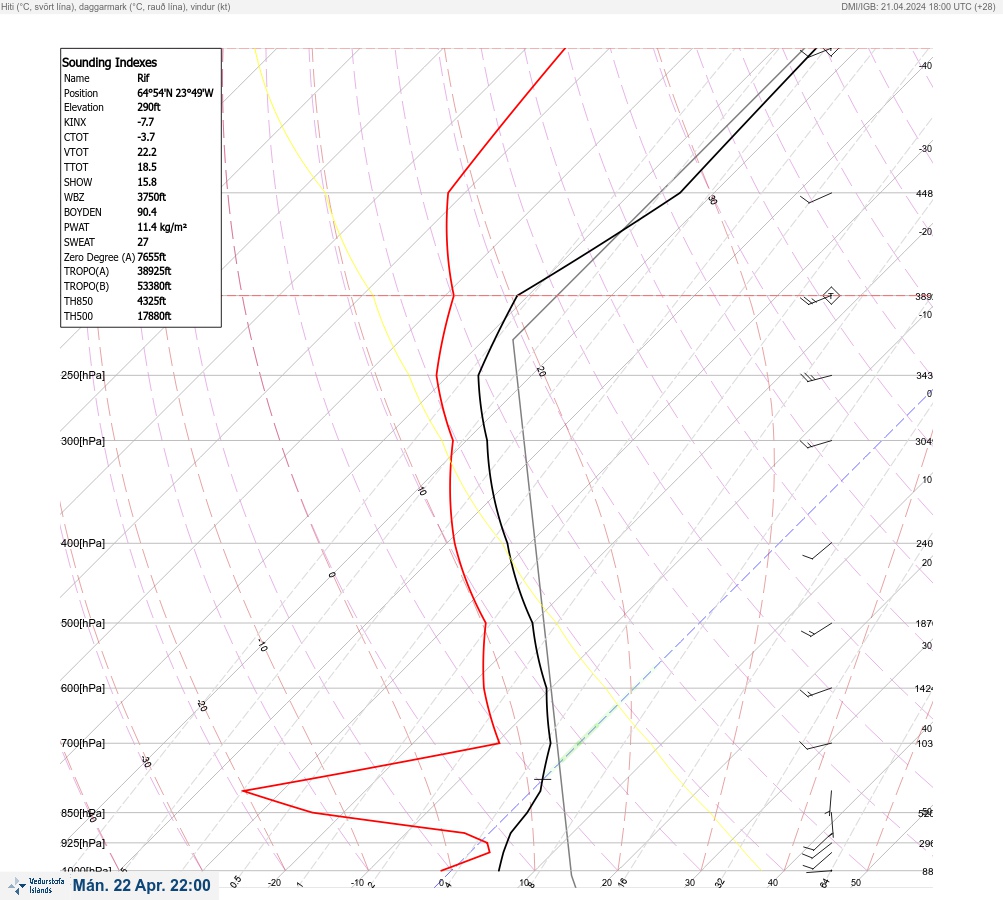1003x900 pixels.
Task: Click the BOYDEN value 90.4
Action: 146,212
